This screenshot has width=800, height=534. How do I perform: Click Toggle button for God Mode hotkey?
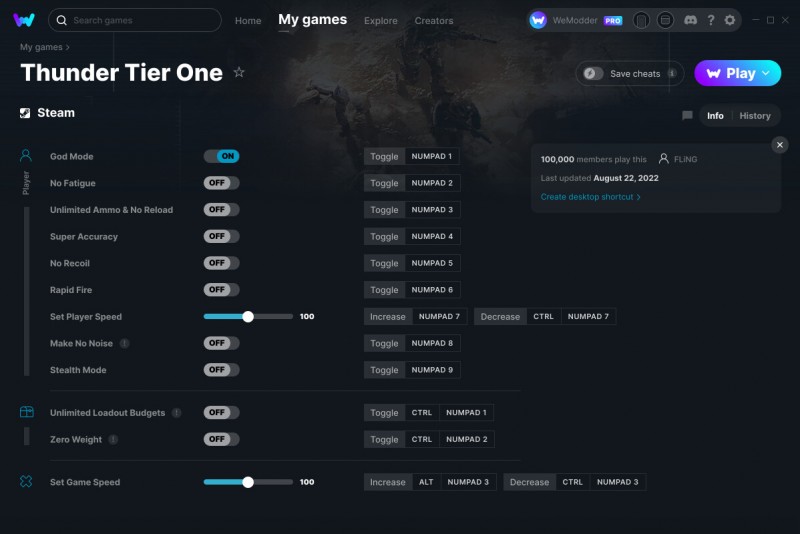(x=384, y=157)
